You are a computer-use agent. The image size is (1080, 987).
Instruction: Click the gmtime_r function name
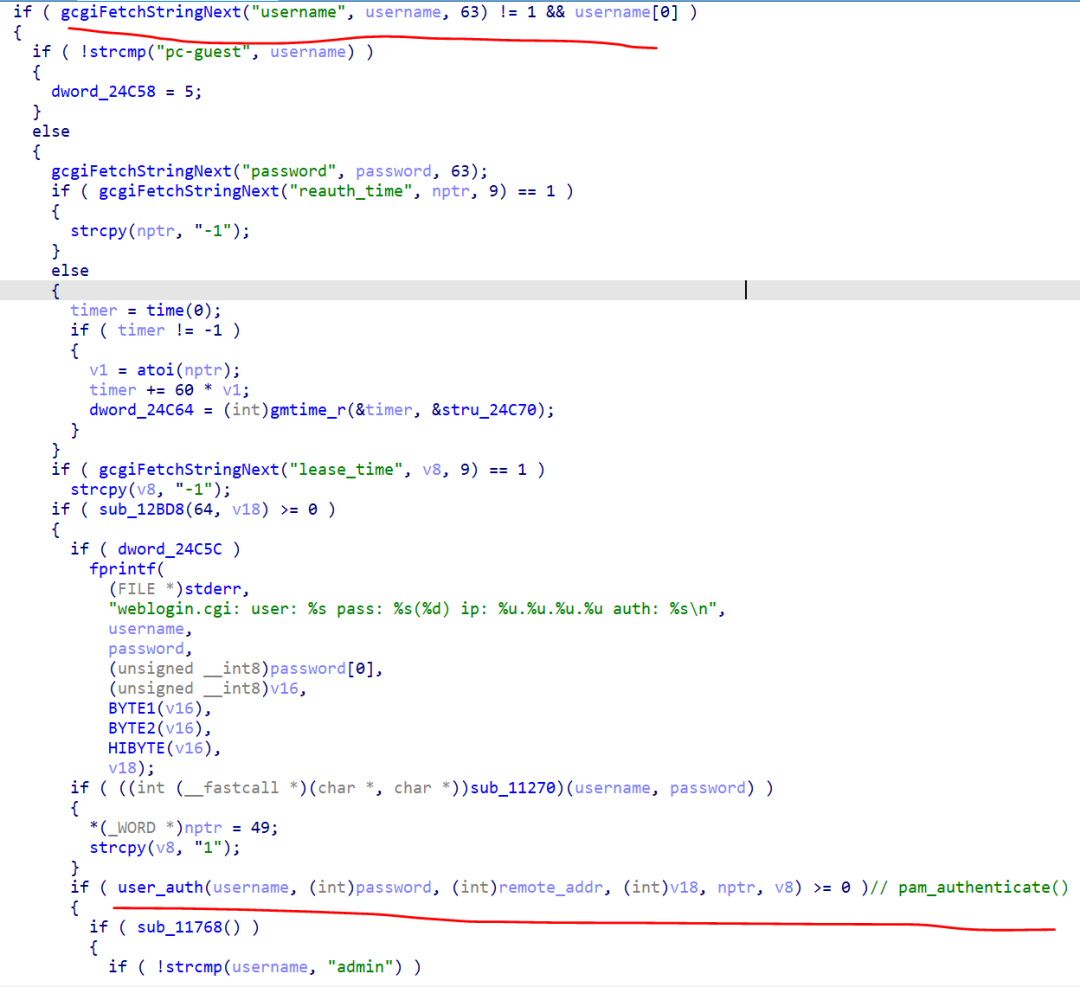point(308,410)
